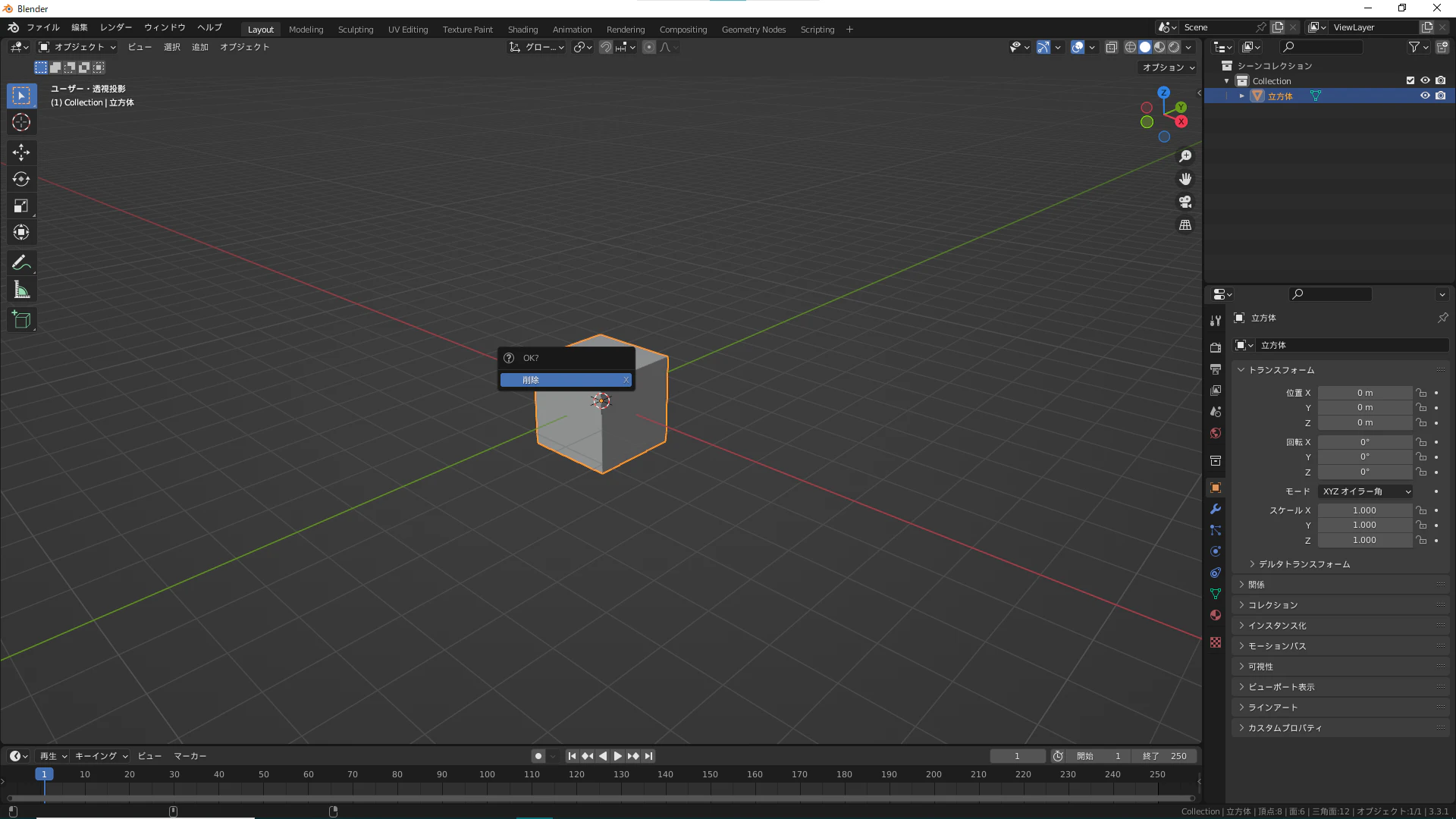Select the Annotate pencil tool
The image size is (1456, 819).
(21, 263)
